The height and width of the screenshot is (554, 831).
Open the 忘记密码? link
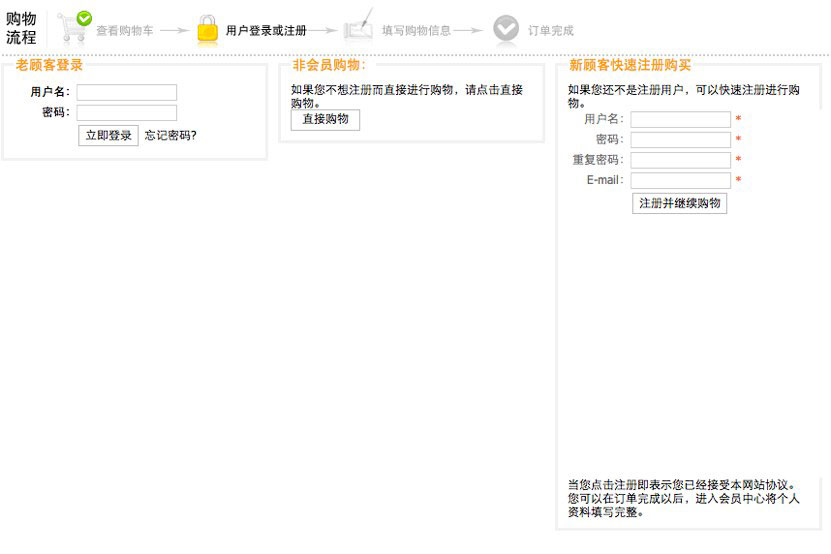tap(170, 135)
